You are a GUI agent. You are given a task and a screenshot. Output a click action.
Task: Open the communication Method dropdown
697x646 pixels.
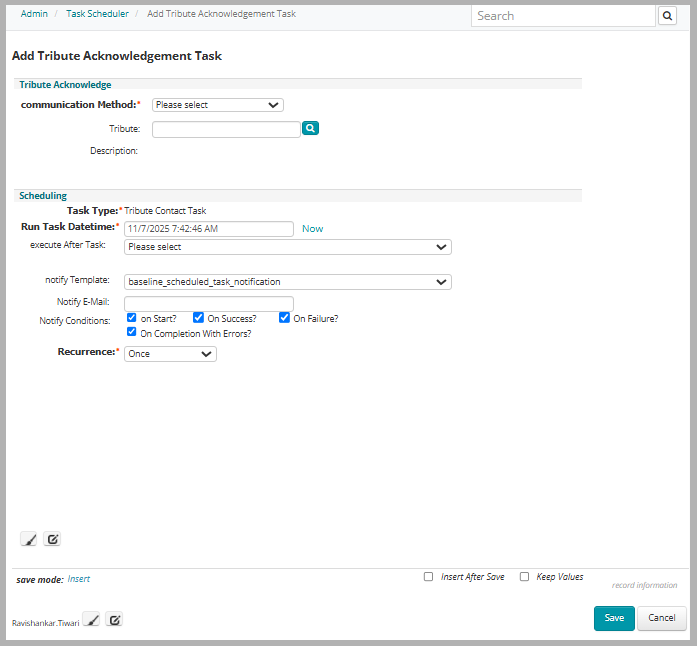pos(218,105)
